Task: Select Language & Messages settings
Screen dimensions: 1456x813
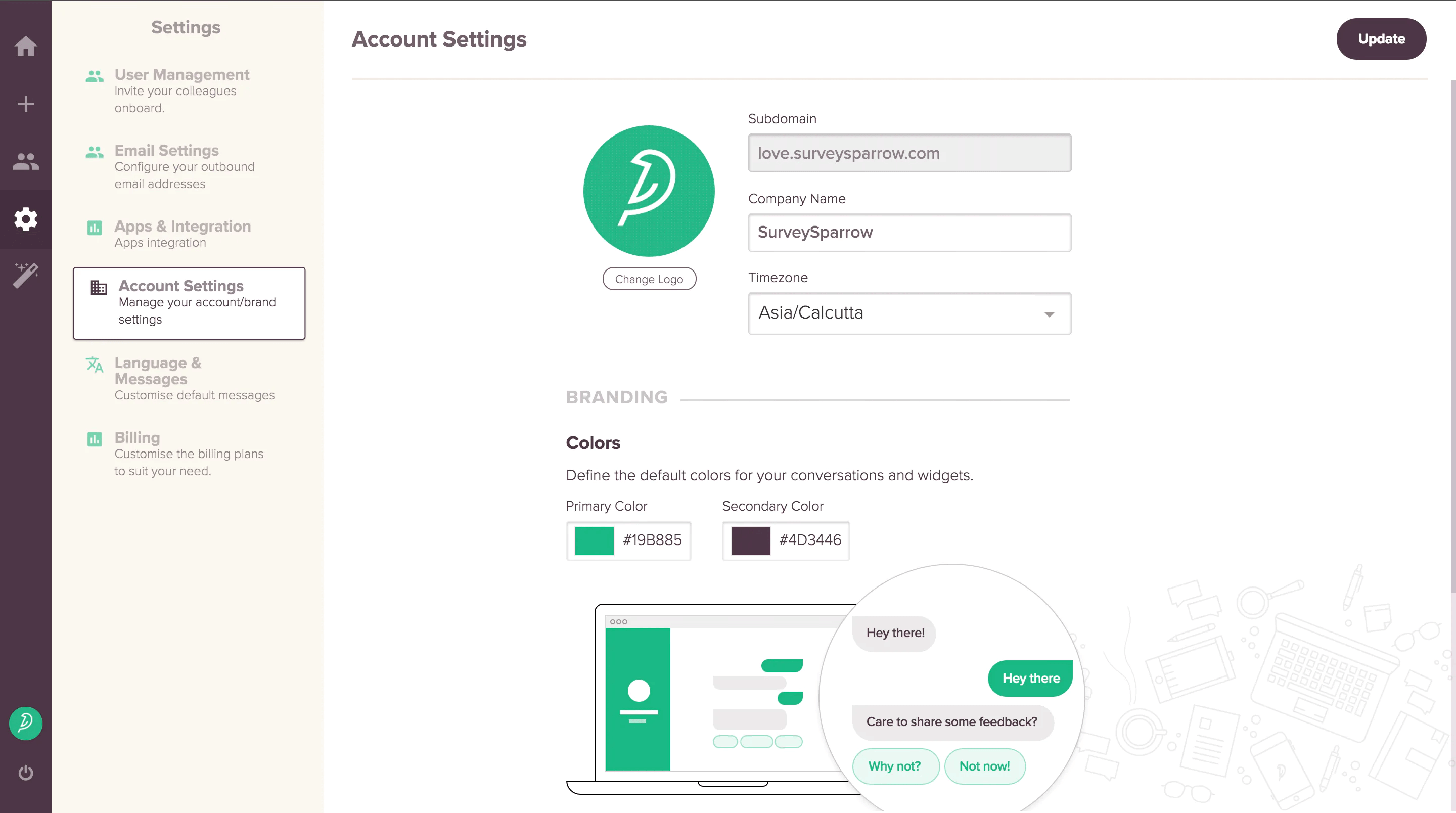Action: [158, 370]
